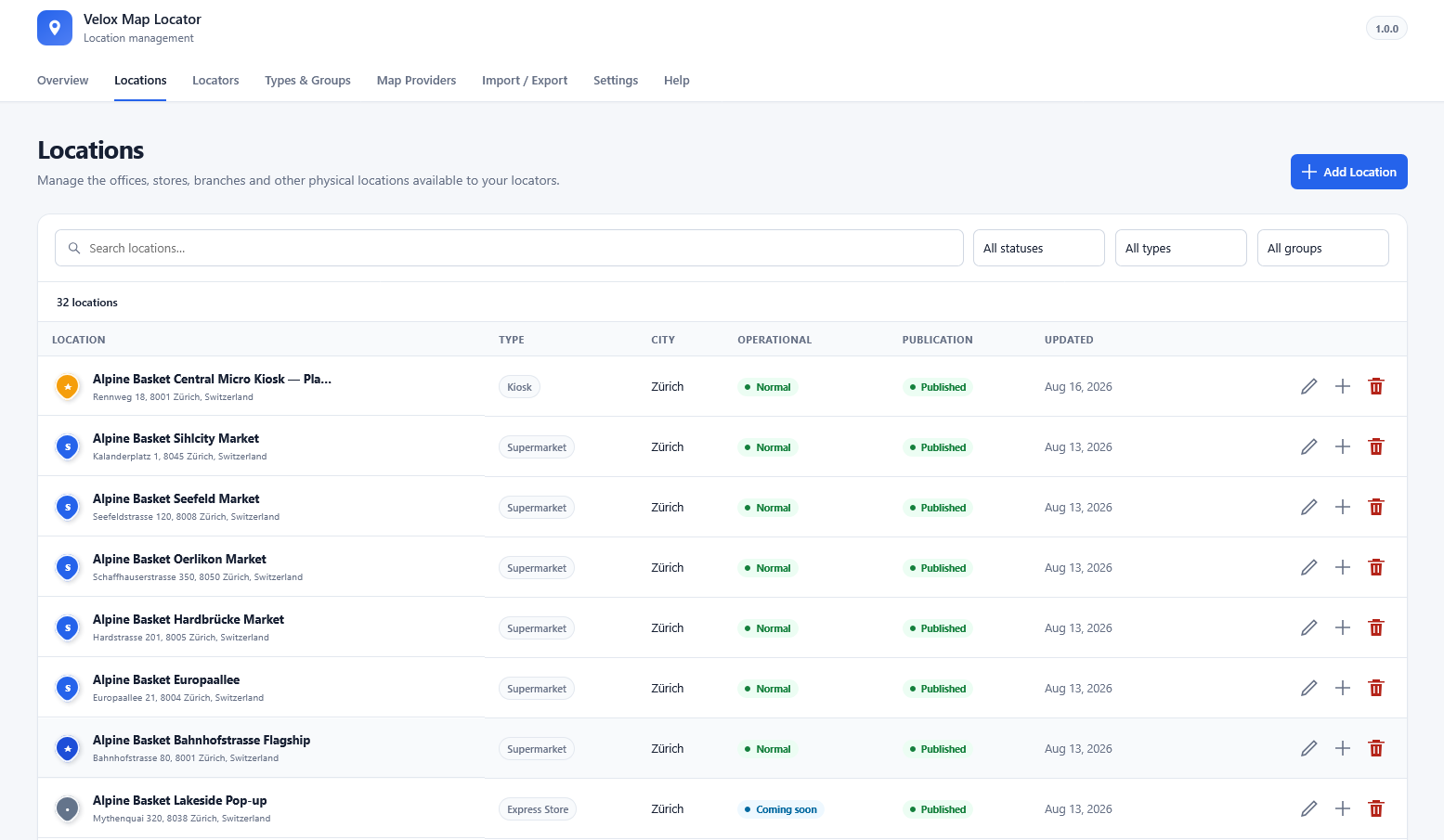Click plus icon for Sihlcity Market row
Image resolution: width=1444 pixels, height=840 pixels.
pos(1343,446)
